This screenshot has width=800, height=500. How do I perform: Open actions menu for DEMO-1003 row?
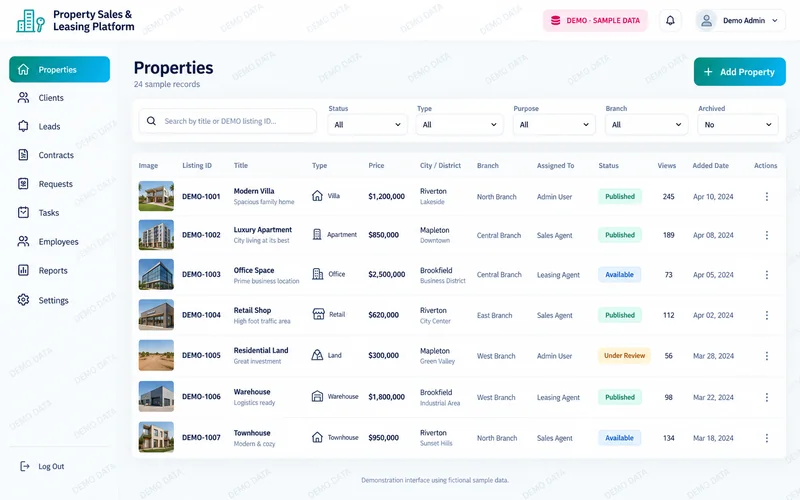pos(766,274)
